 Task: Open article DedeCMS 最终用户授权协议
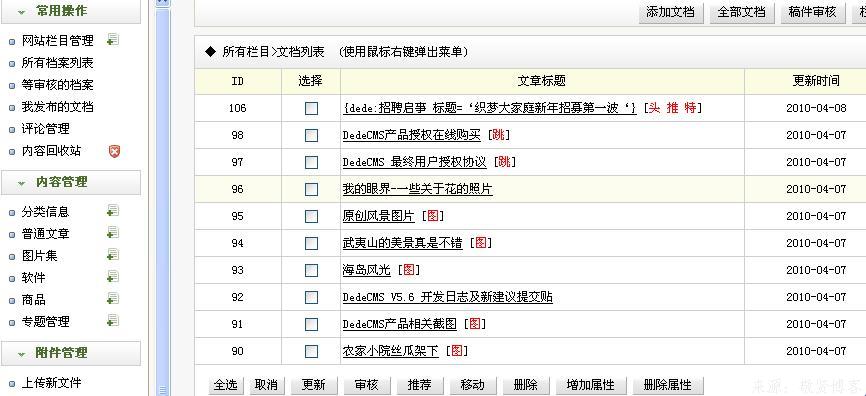[414, 162]
